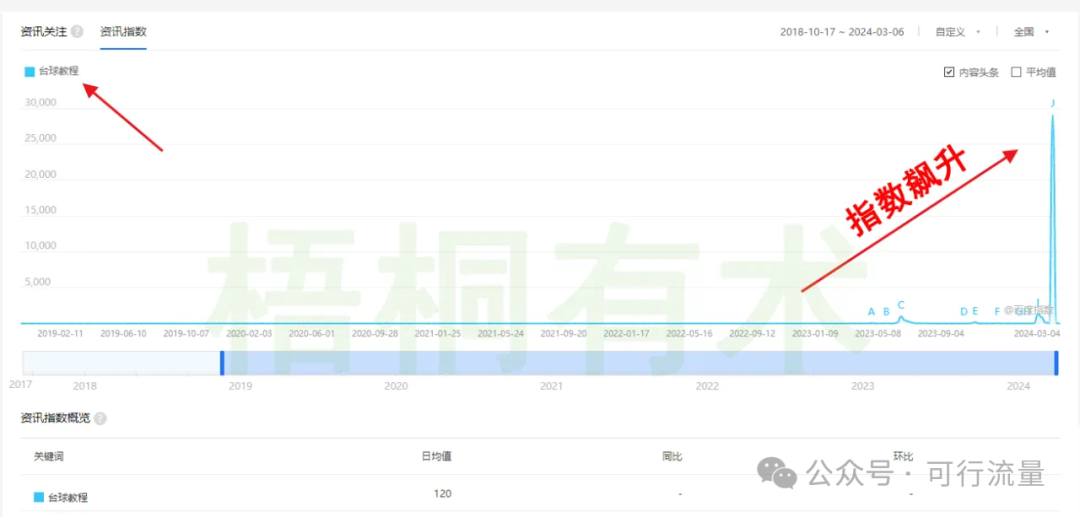Click the 2022 label on range timeline
Image resolution: width=1080 pixels, height=517 pixels.
[x=707, y=386]
